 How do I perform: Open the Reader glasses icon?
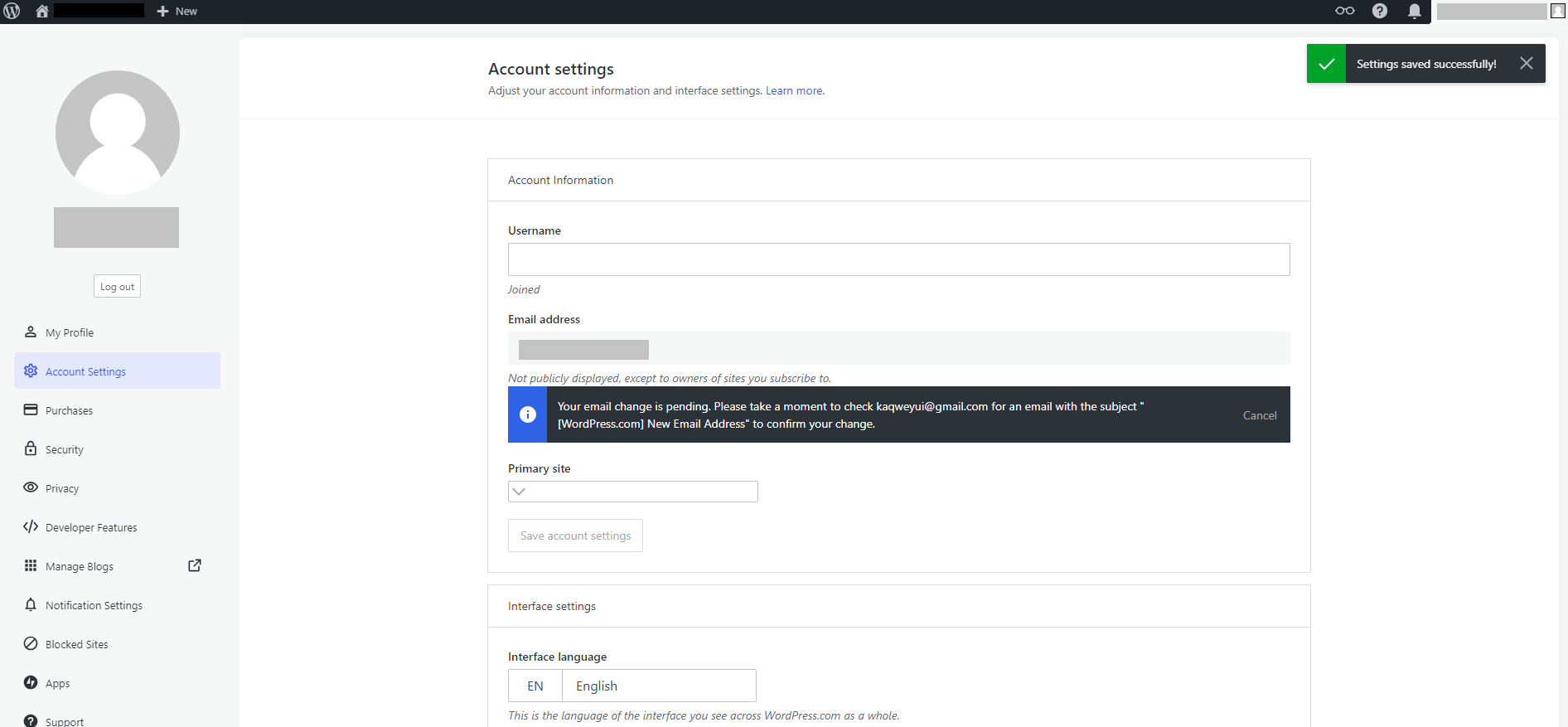tap(1344, 11)
